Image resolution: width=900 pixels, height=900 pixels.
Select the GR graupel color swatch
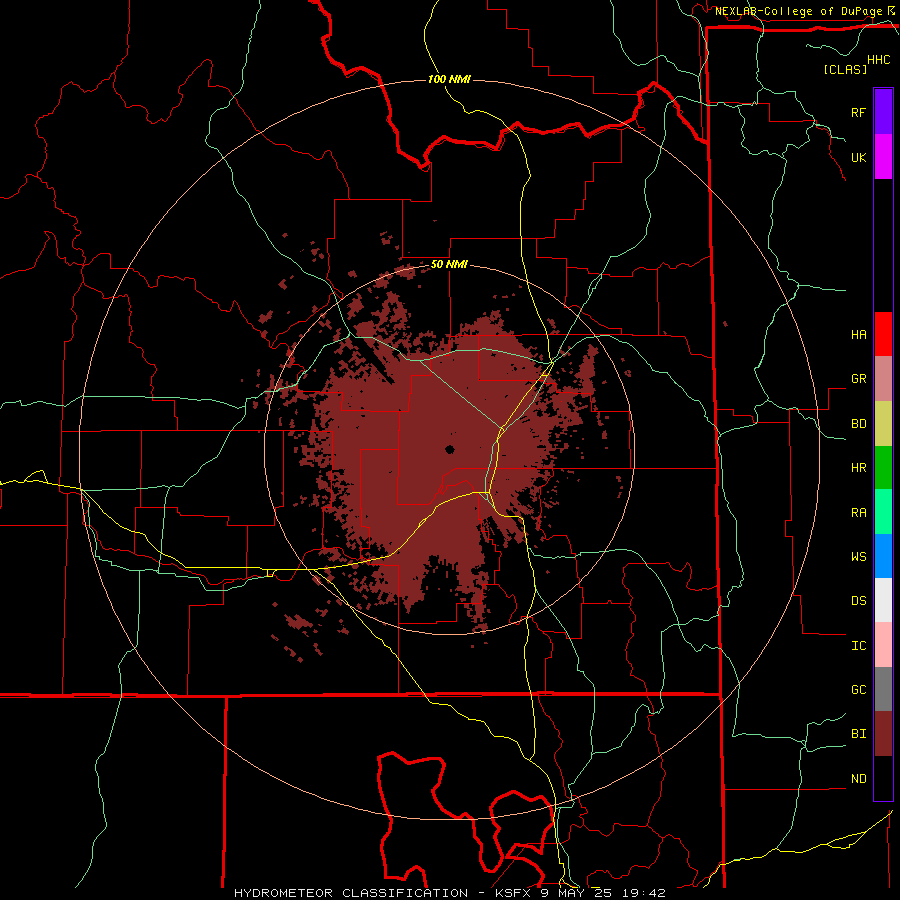pyautogui.click(x=883, y=379)
